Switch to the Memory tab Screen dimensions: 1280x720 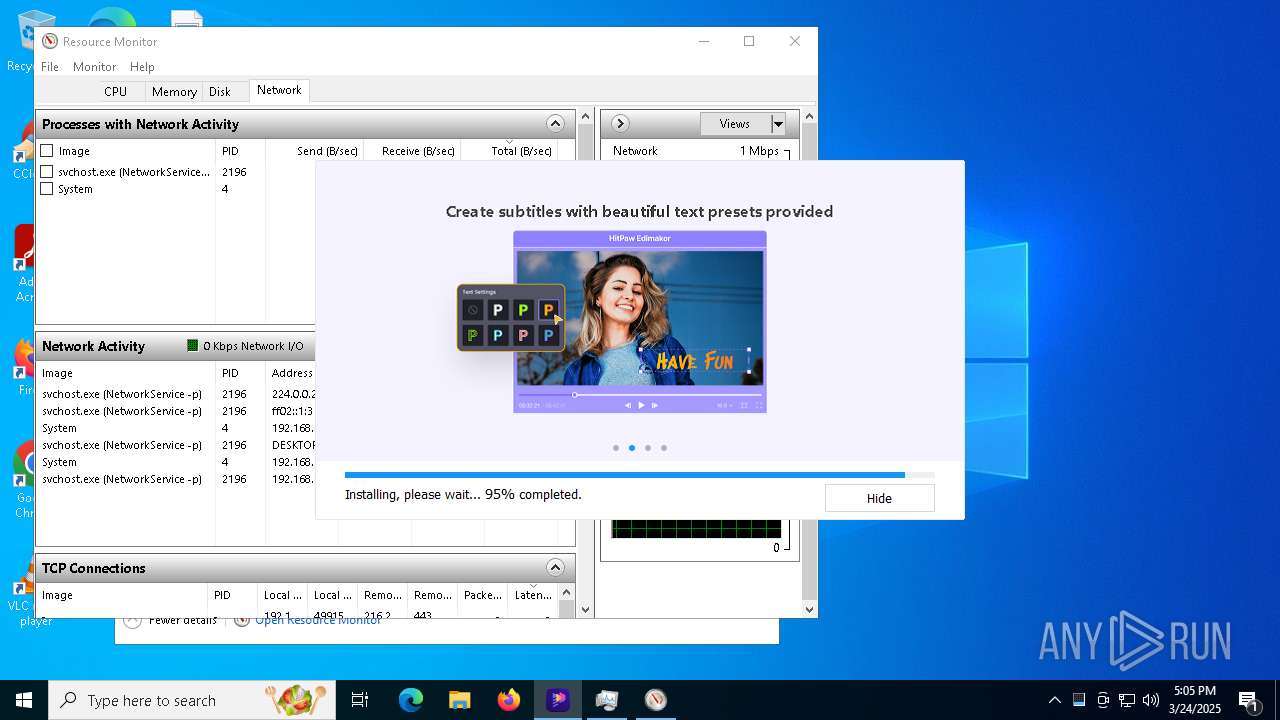174,91
